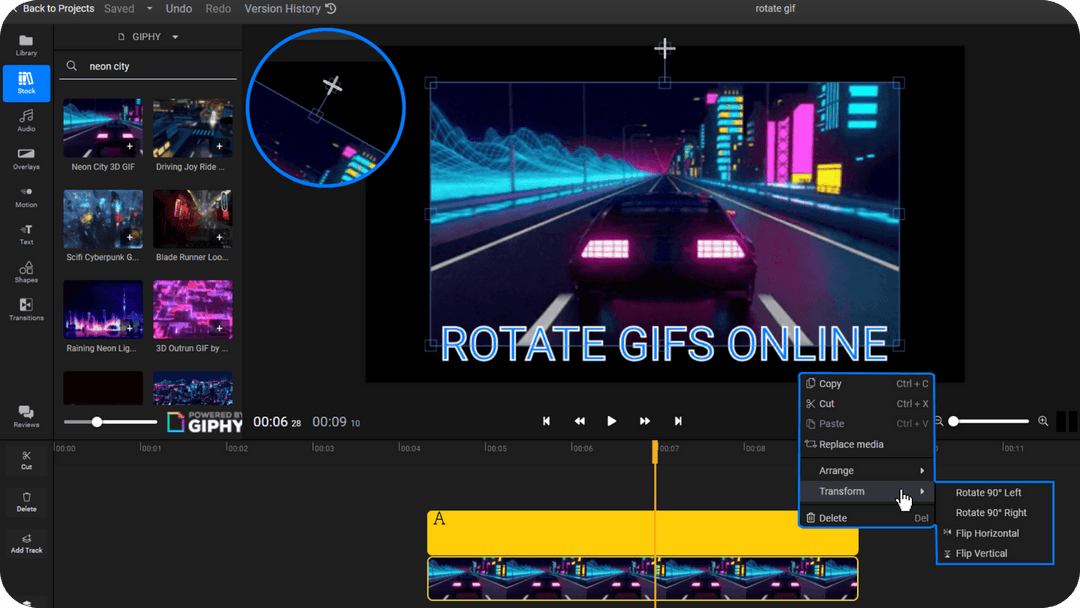The width and height of the screenshot is (1080, 608).
Task: Open the Audio panel
Action: coord(26,121)
